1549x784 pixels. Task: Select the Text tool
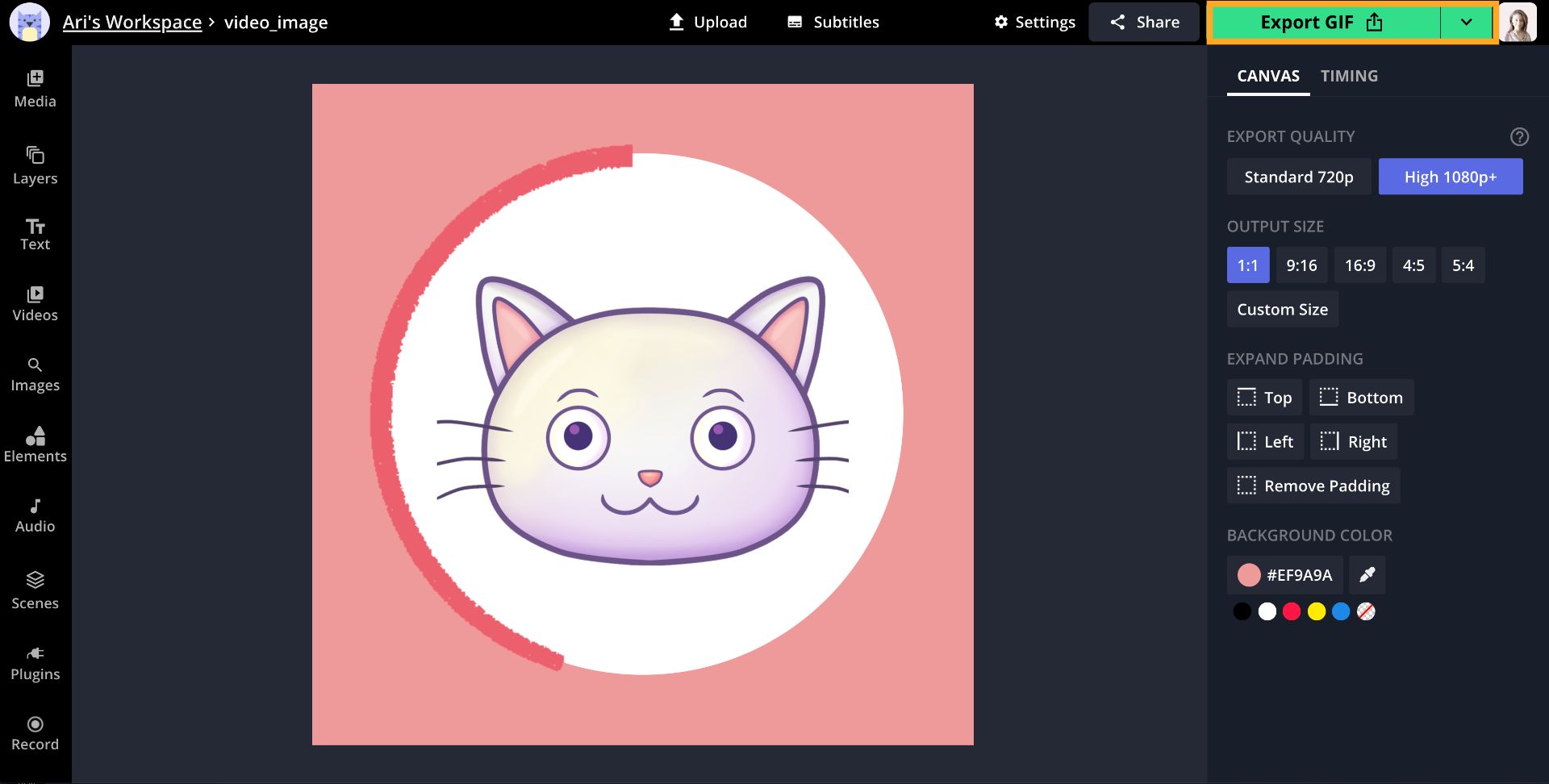tap(35, 235)
